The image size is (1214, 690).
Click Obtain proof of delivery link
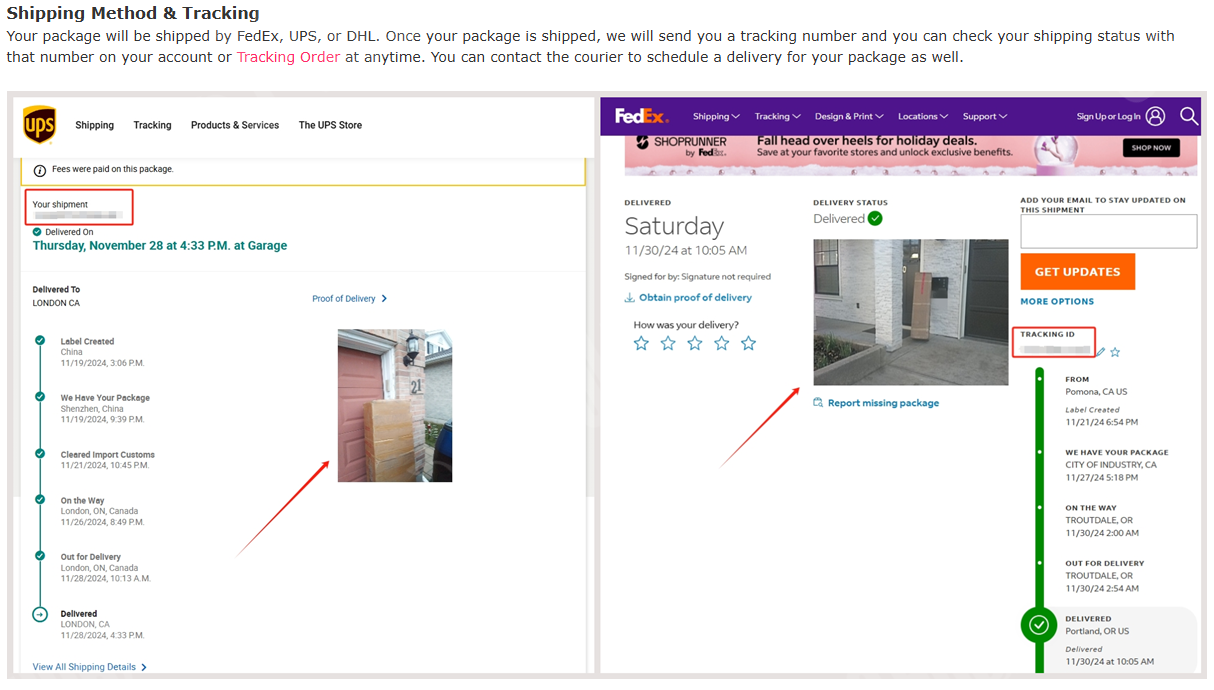(x=695, y=298)
